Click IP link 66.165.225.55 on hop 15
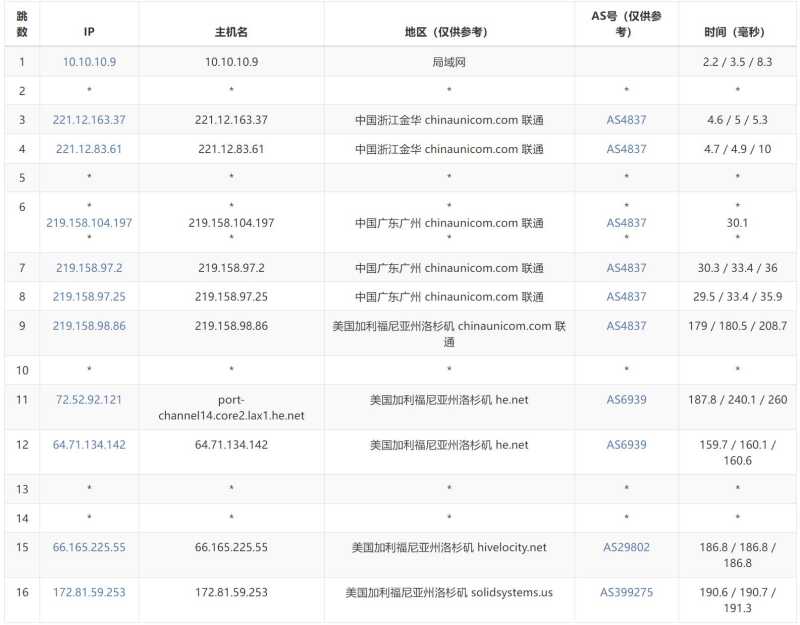The height and width of the screenshot is (625, 800). [90, 547]
